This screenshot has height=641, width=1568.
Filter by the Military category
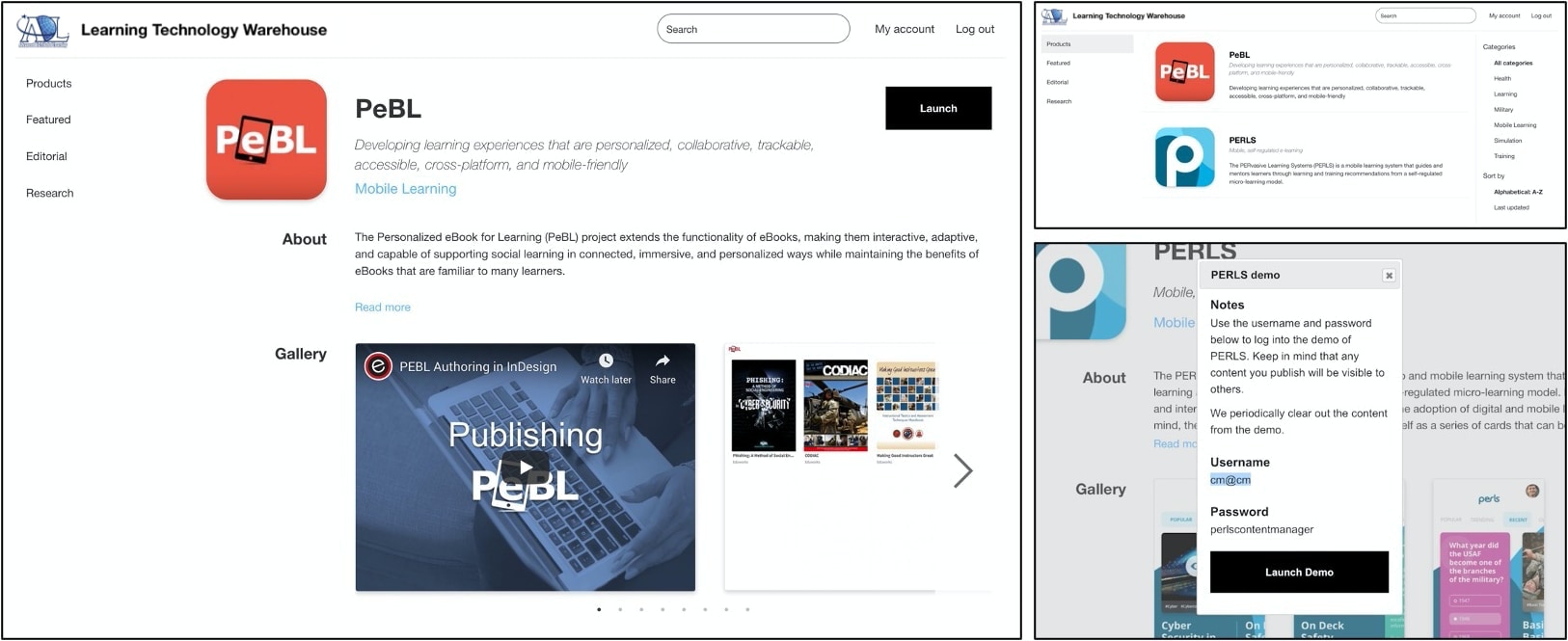click(x=1503, y=110)
